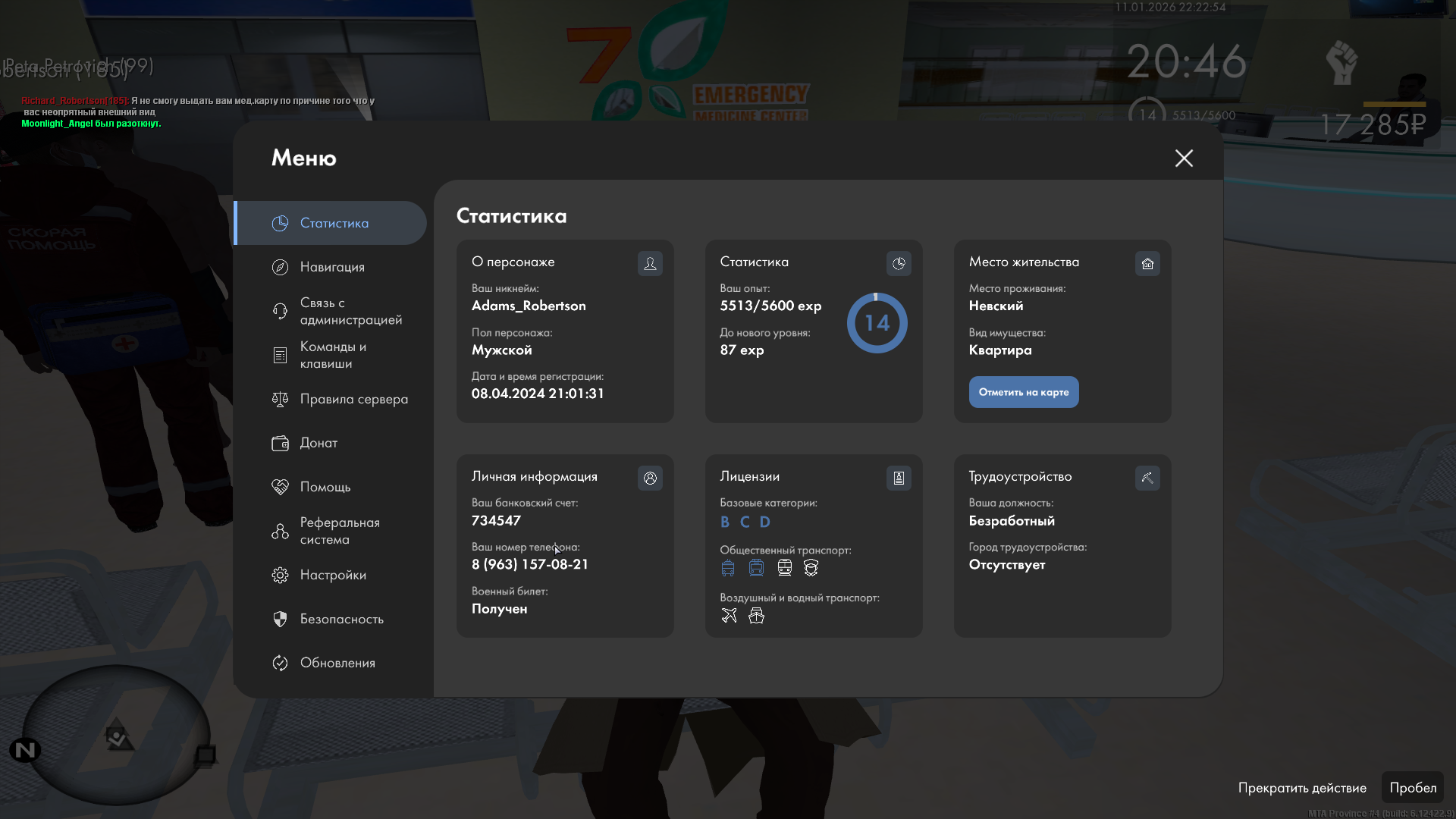
Task: Click the first bus transport license icon
Action: [x=728, y=568]
